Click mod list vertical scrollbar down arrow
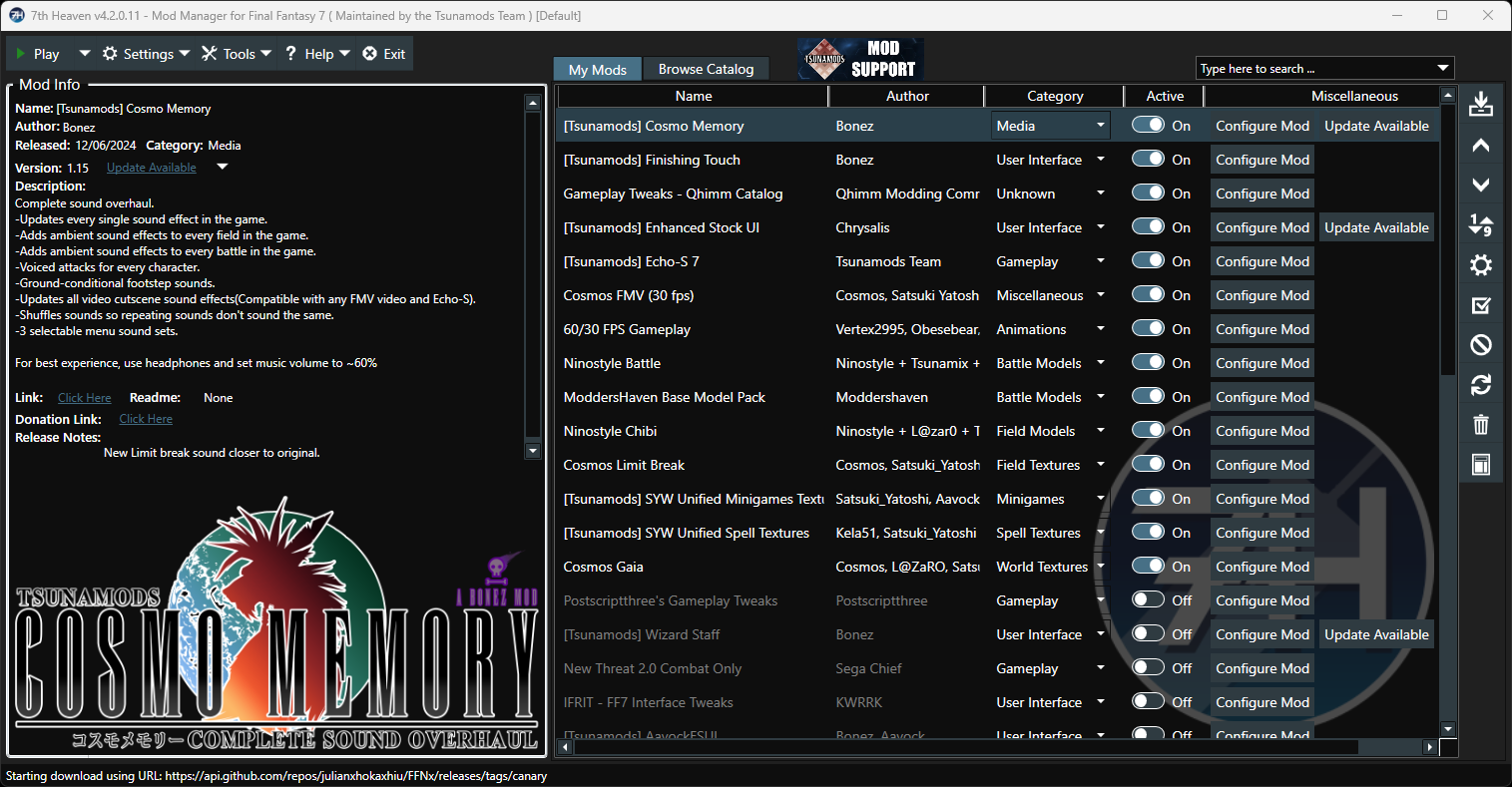Viewport: 1512px width, 787px height. point(1448,729)
